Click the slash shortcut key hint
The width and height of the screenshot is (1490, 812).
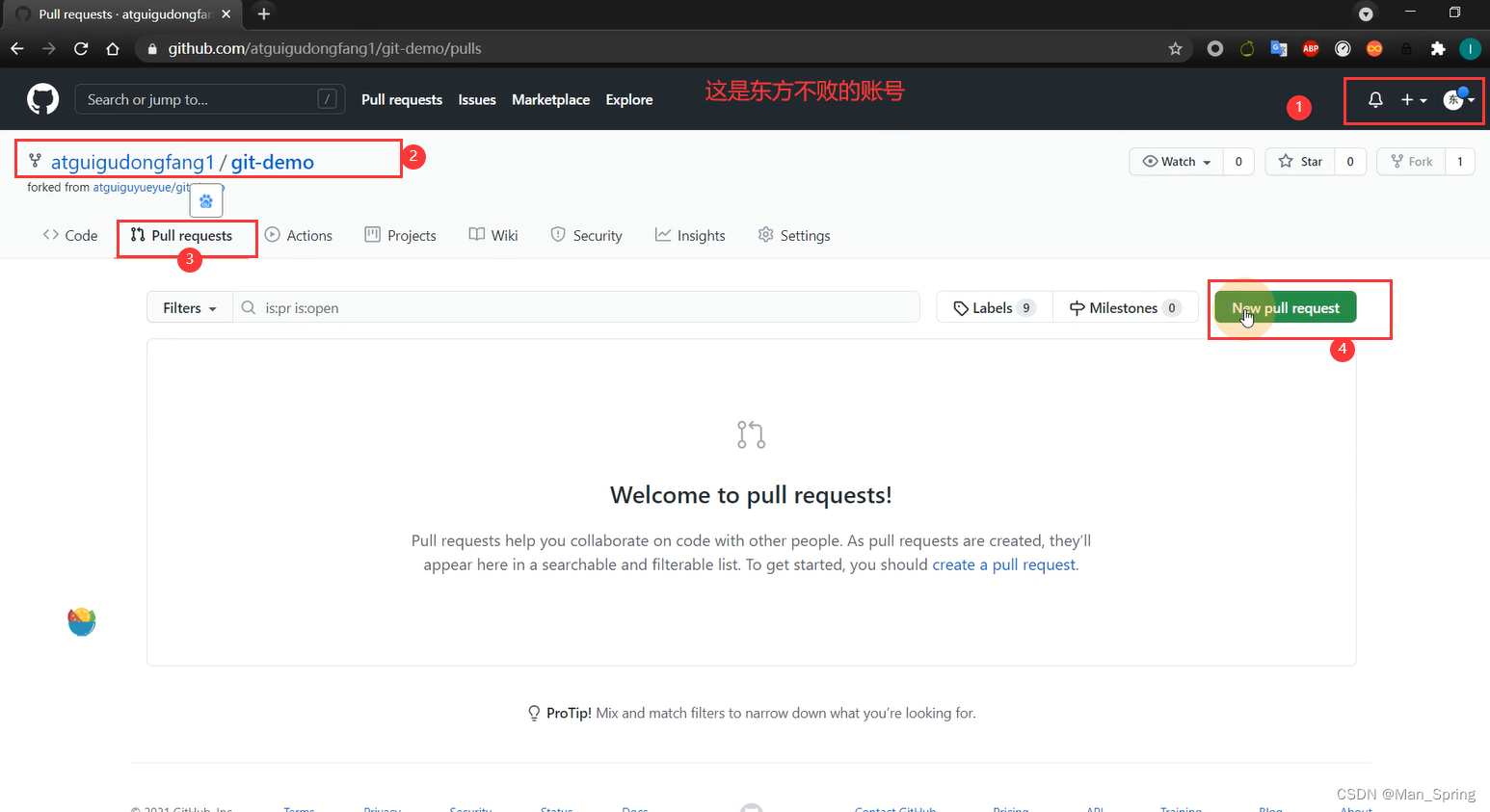pyautogui.click(x=328, y=99)
